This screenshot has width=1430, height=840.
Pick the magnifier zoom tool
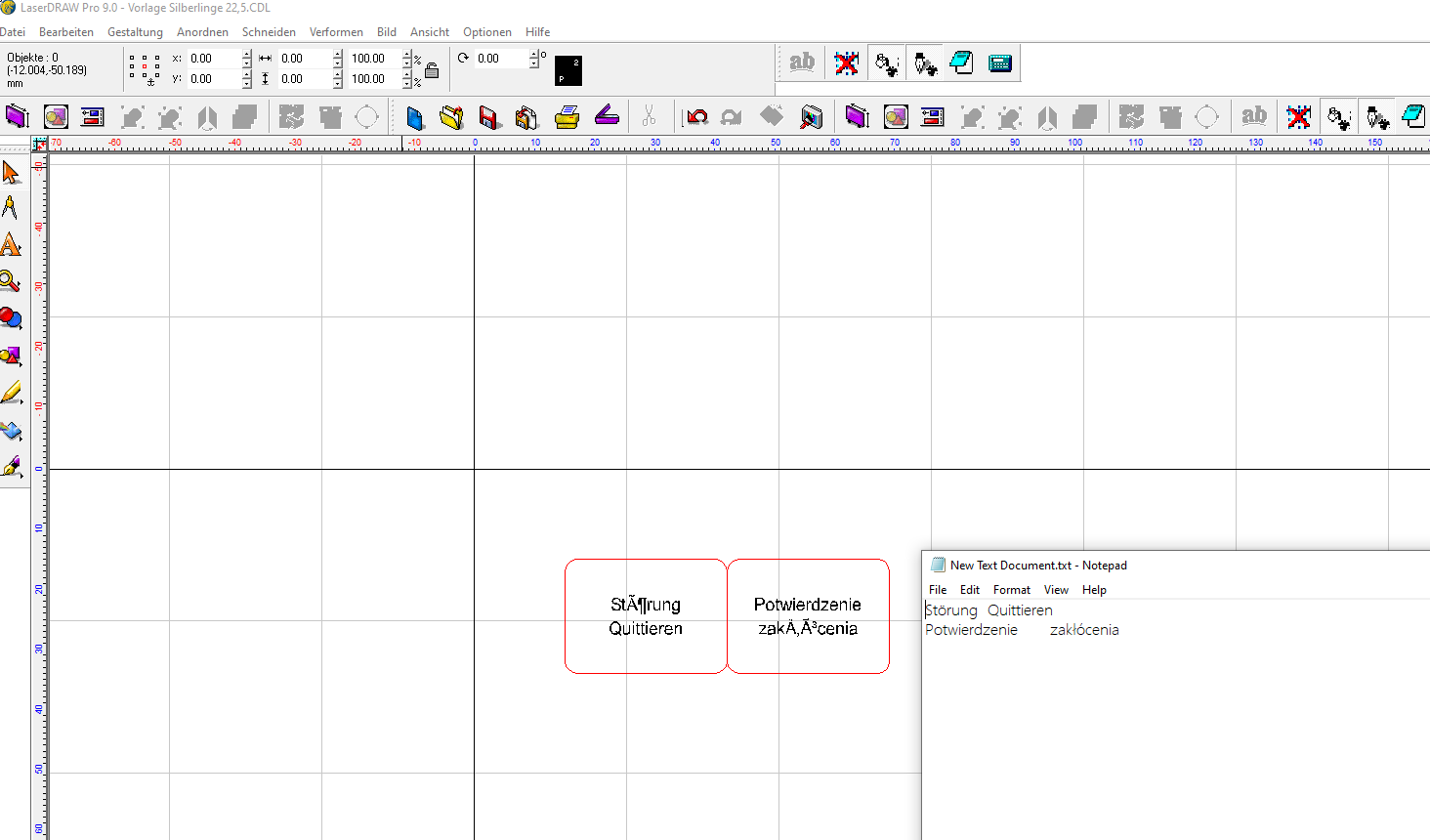click(10, 282)
